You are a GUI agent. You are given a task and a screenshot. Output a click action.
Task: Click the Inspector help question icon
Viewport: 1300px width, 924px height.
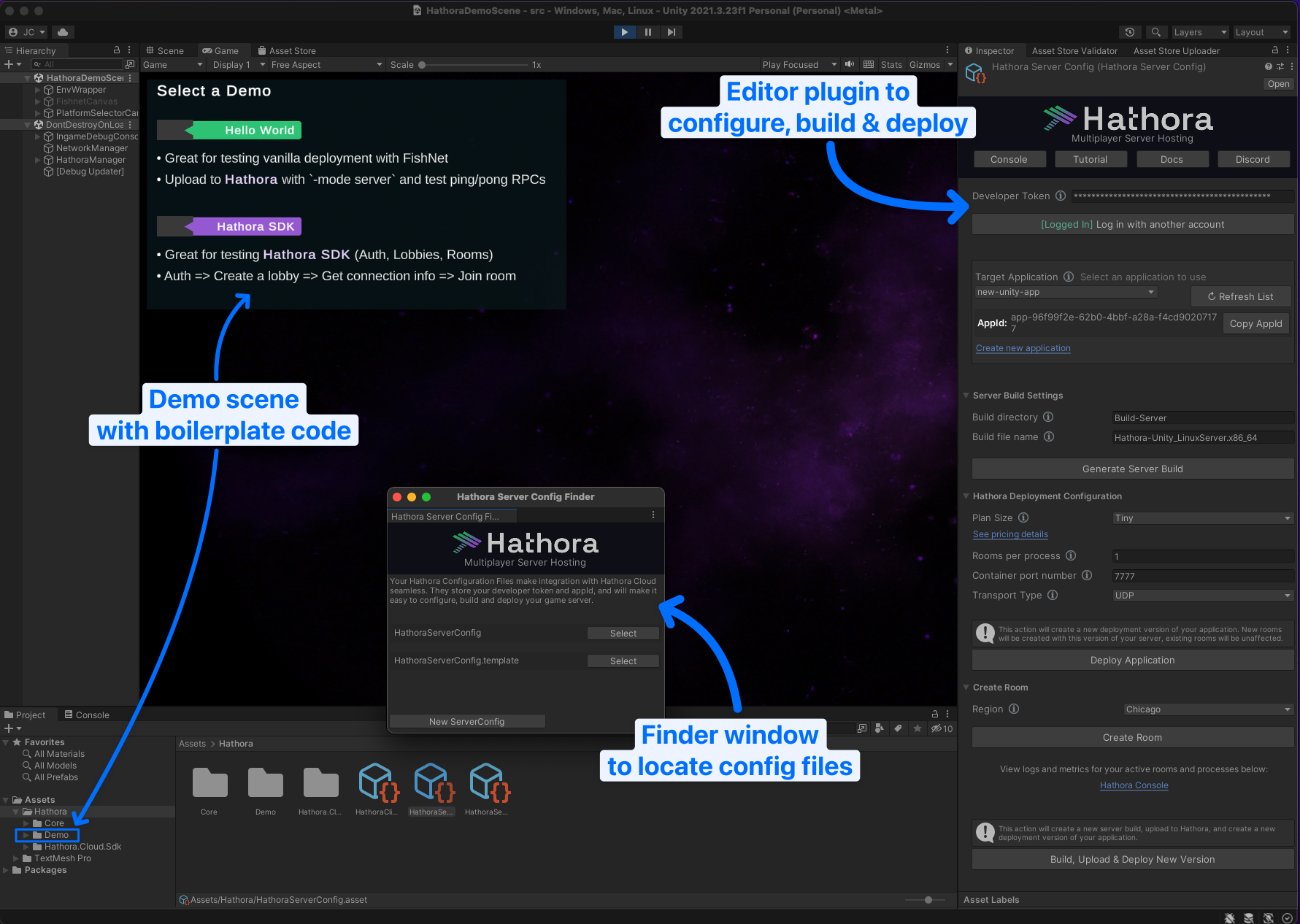(x=1269, y=66)
